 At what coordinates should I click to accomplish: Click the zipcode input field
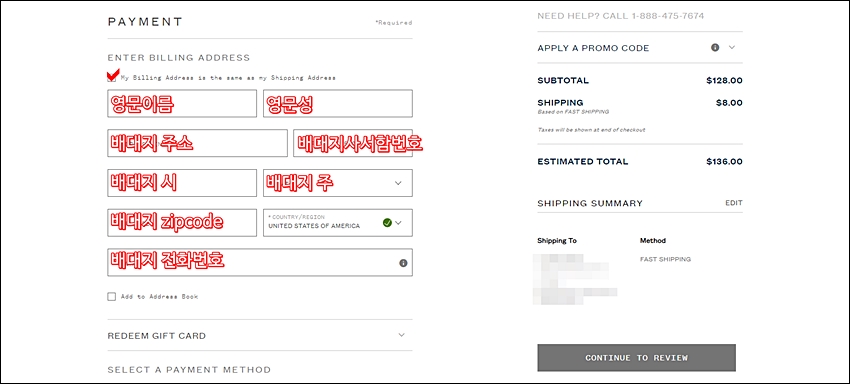[x=182, y=222]
